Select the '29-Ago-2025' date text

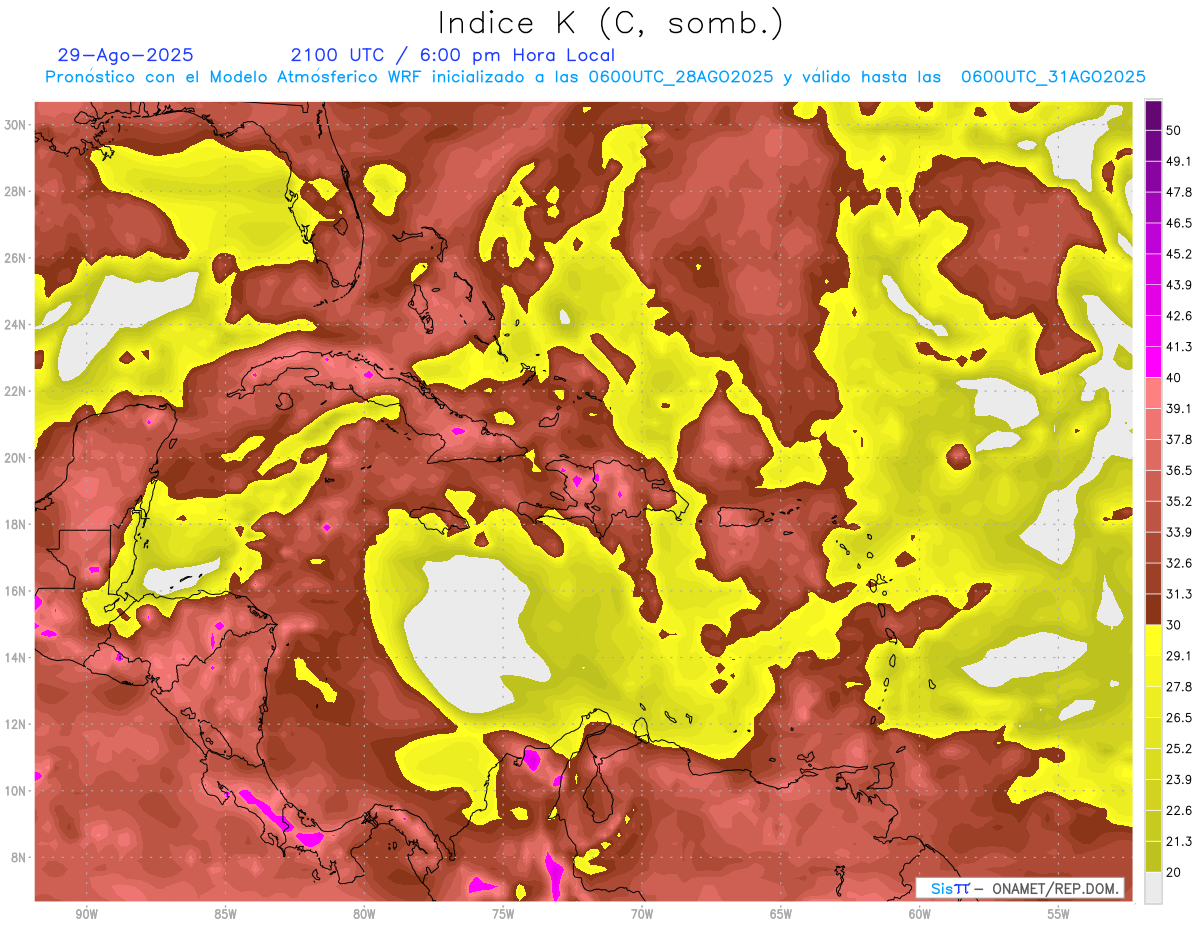tap(126, 55)
